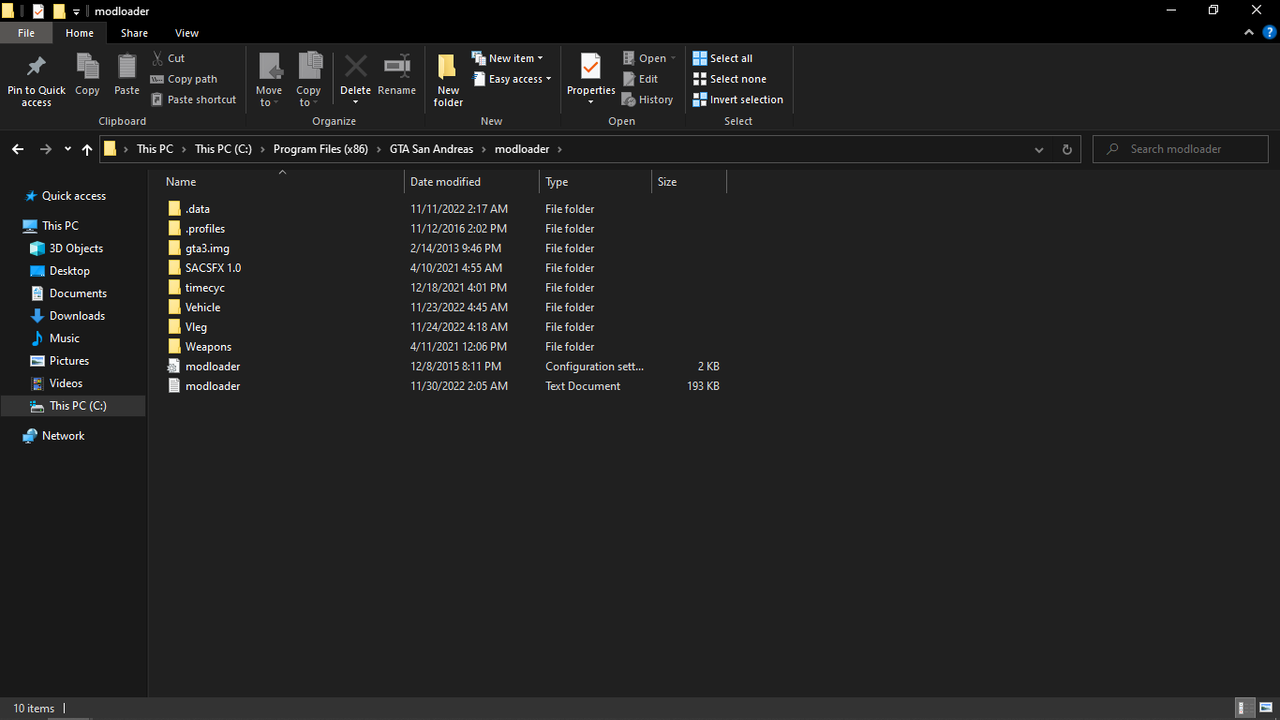The height and width of the screenshot is (720, 1280).
Task: Click the Search modloader field
Action: [1181, 149]
